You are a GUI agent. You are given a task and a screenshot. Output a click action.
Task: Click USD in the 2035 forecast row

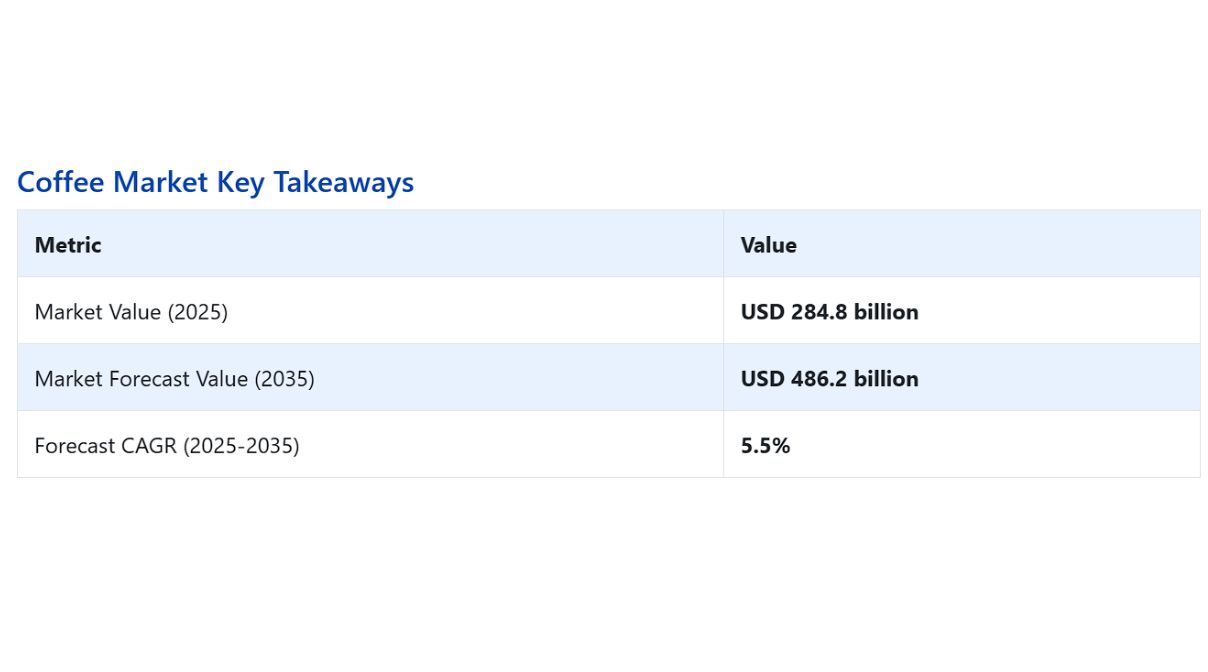pos(762,379)
